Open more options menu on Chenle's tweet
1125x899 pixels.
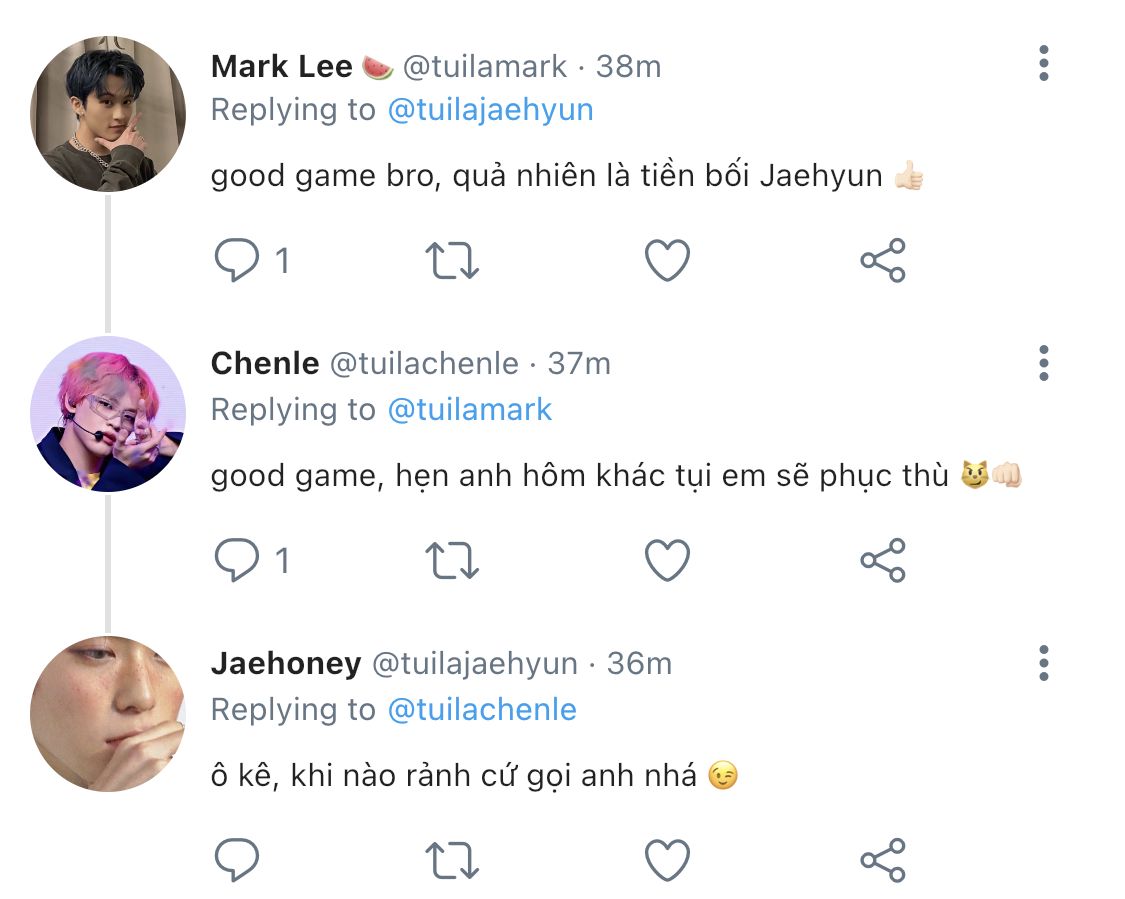[1044, 363]
